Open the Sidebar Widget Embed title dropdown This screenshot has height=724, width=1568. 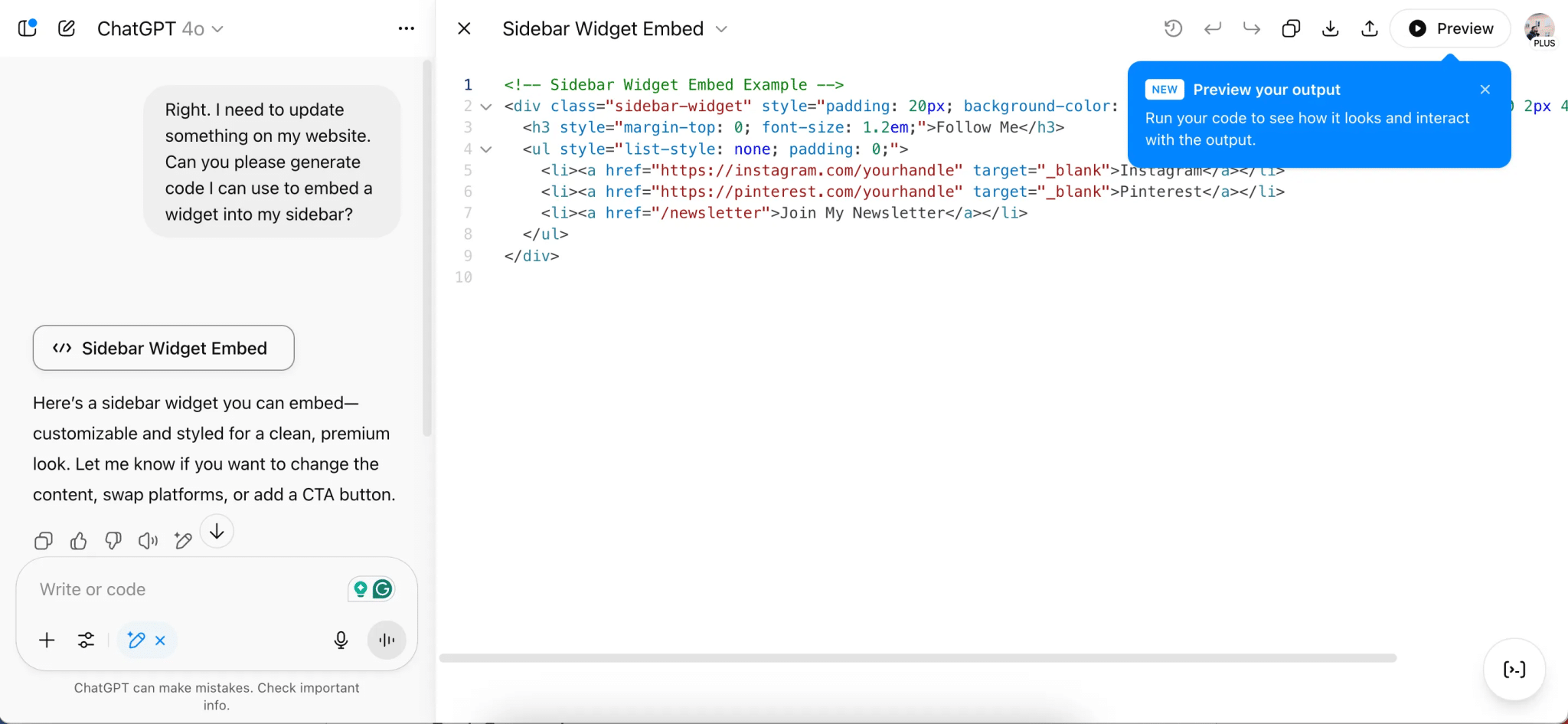click(x=720, y=28)
